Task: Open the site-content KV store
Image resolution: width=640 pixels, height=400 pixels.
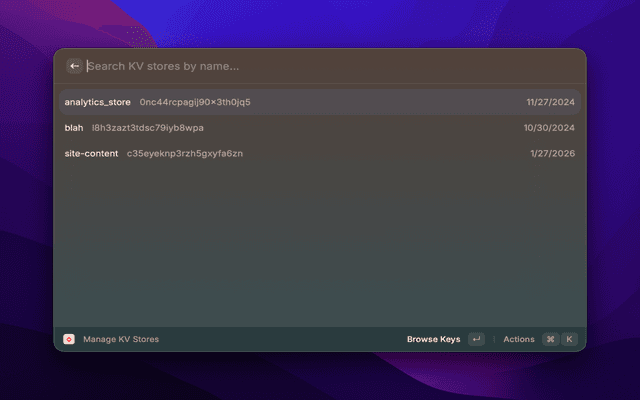Action: [x=91, y=153]
